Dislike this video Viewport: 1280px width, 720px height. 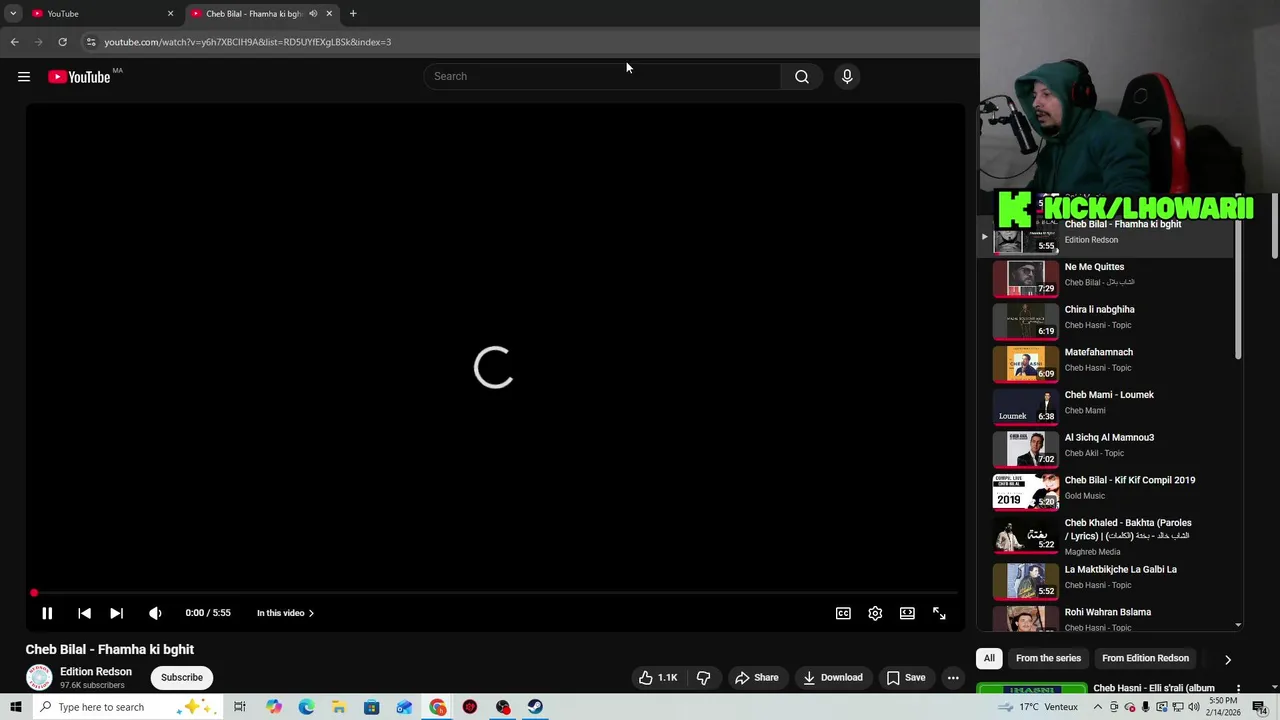coord(703,677)
